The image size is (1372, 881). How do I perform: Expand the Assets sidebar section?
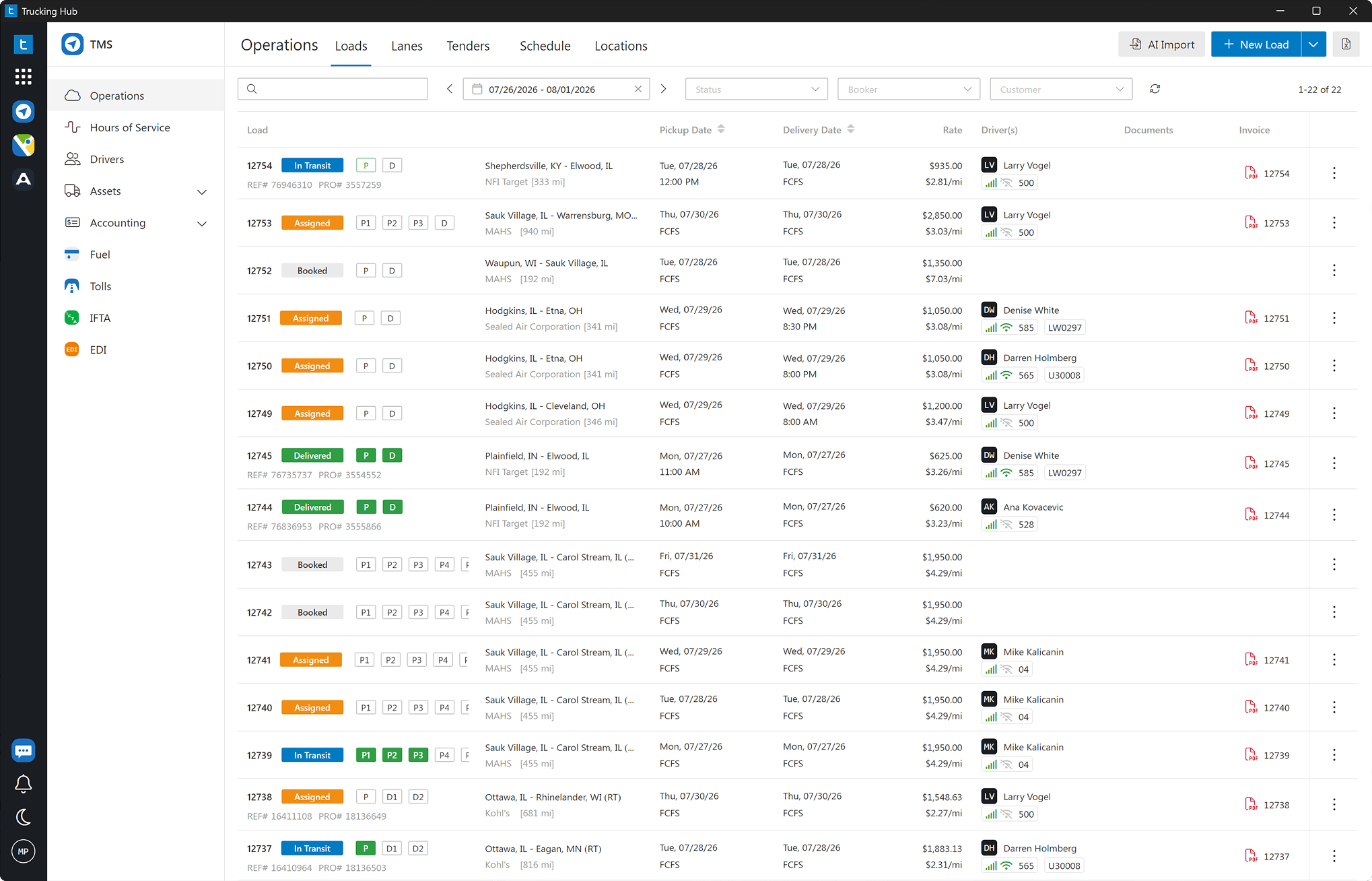202,192
